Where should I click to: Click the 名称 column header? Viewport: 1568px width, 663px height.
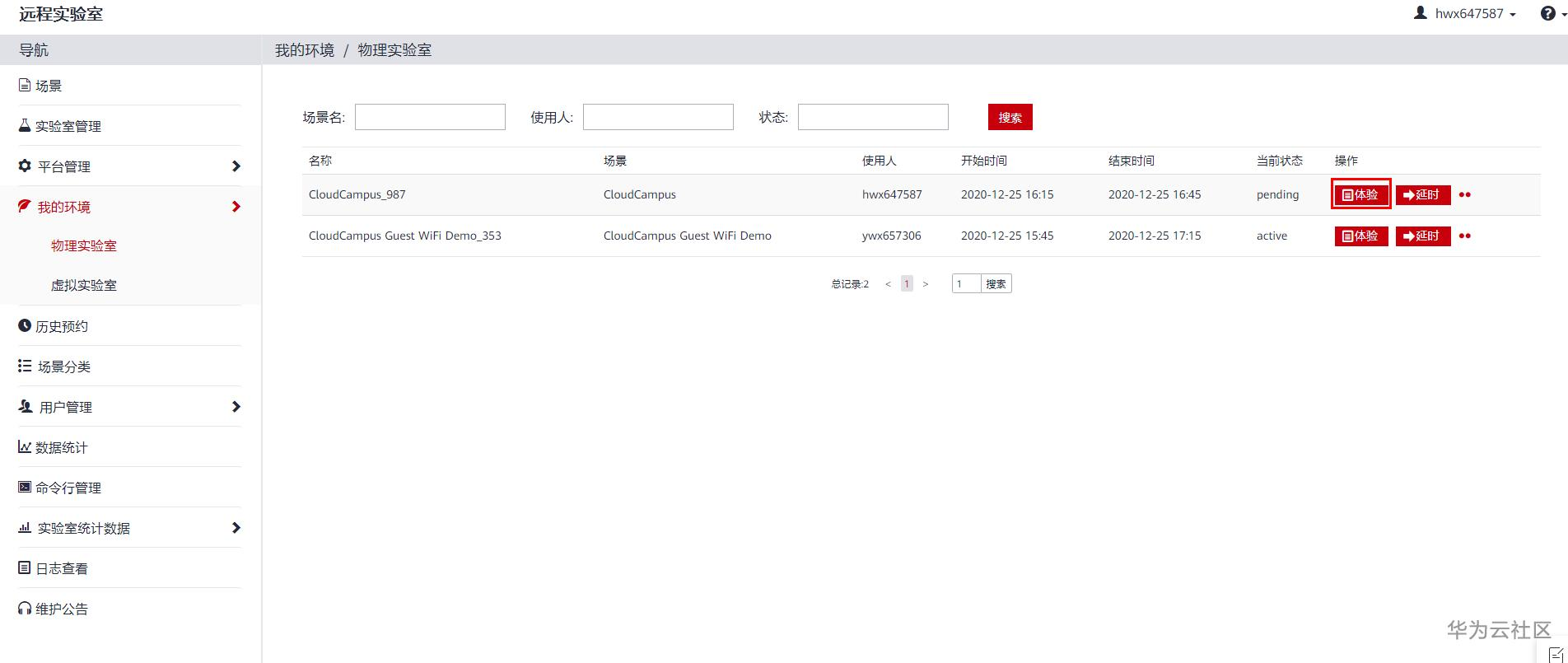click(x=320, y=161)
